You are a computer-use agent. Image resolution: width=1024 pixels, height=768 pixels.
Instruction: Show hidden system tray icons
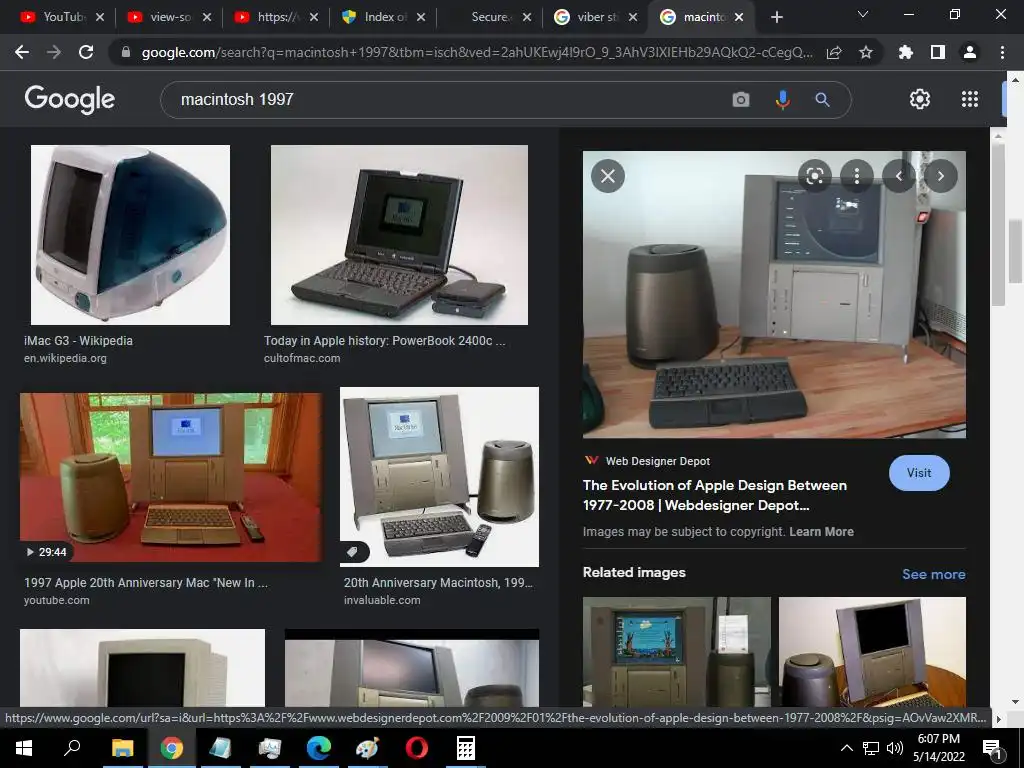click(846, 748)
